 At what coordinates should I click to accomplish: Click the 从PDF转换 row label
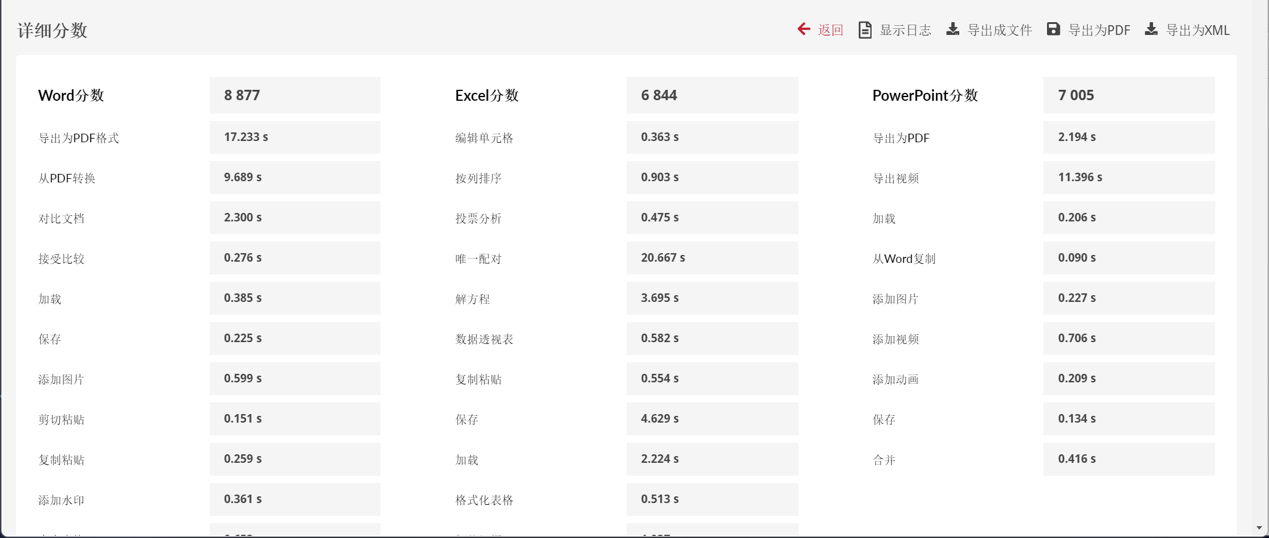tap(67, 178)
